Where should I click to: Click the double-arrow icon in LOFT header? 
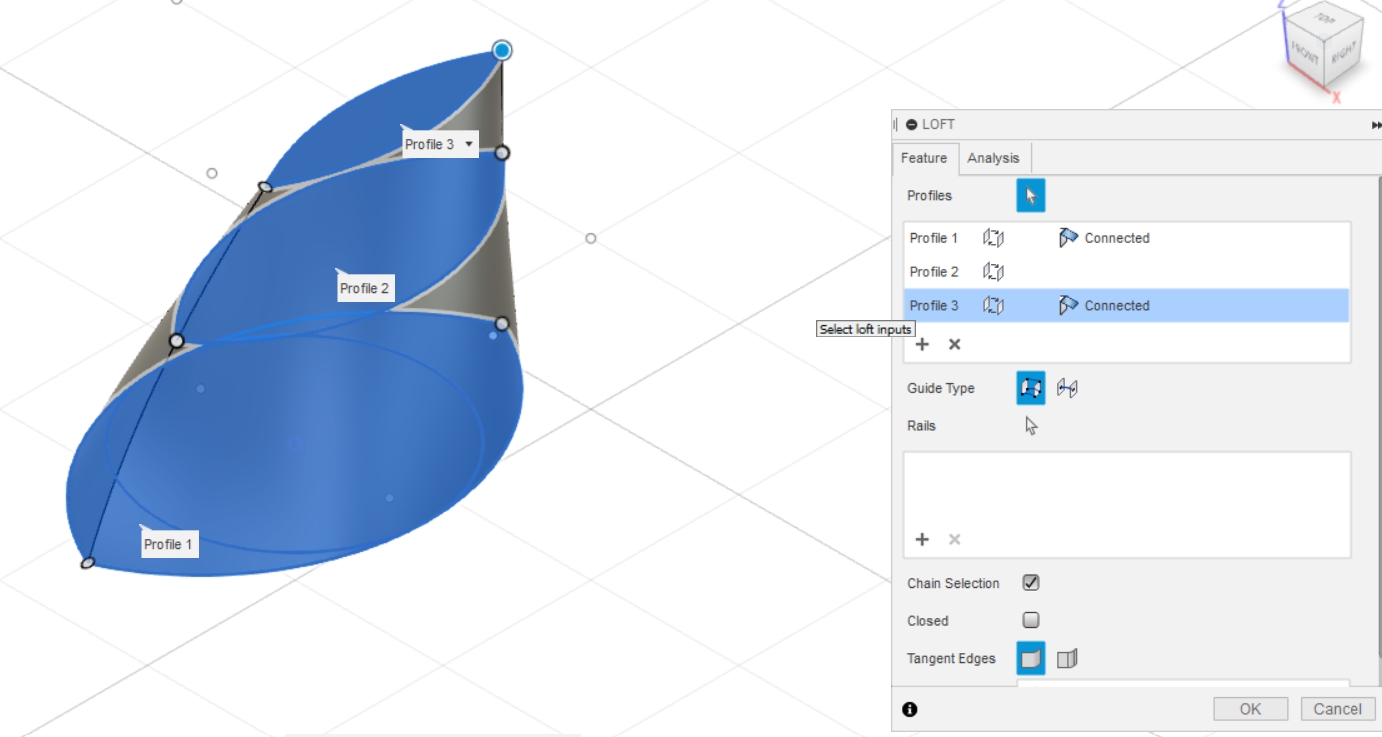click(1376, 125)
